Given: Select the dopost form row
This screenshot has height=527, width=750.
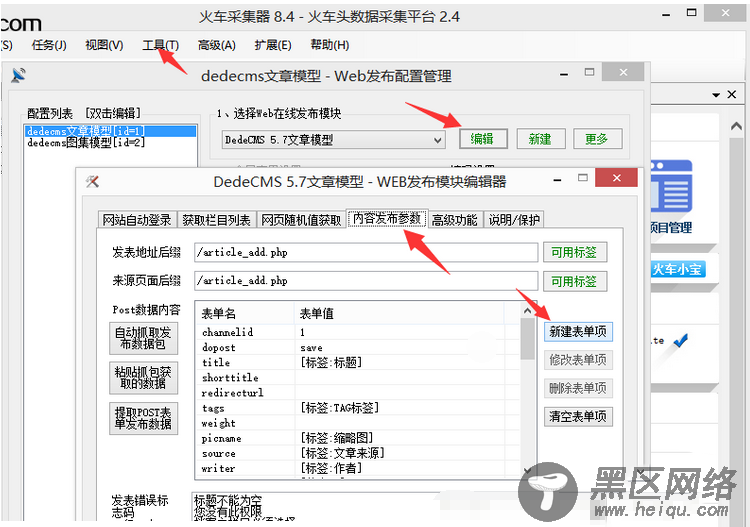Looking at the screenshot, I should (358, 348).
